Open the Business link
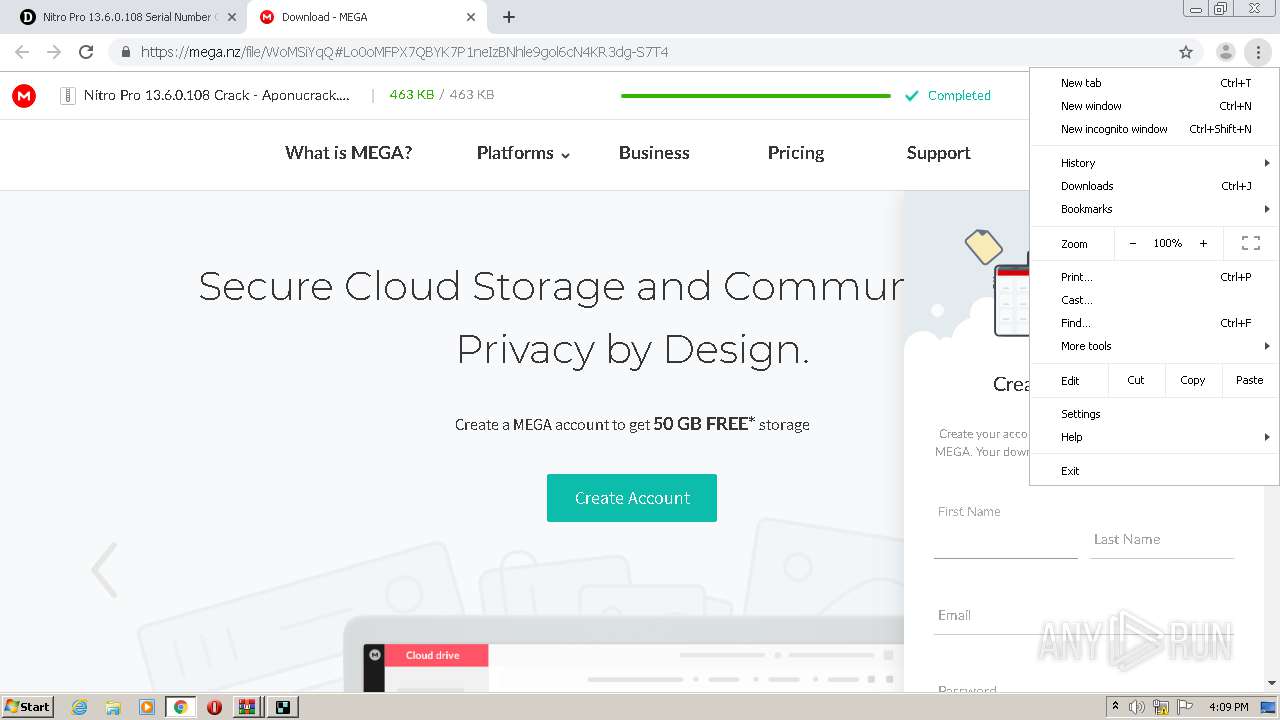Image resolution: width=1280 pixels, height=720 pixels. (654, 153)
